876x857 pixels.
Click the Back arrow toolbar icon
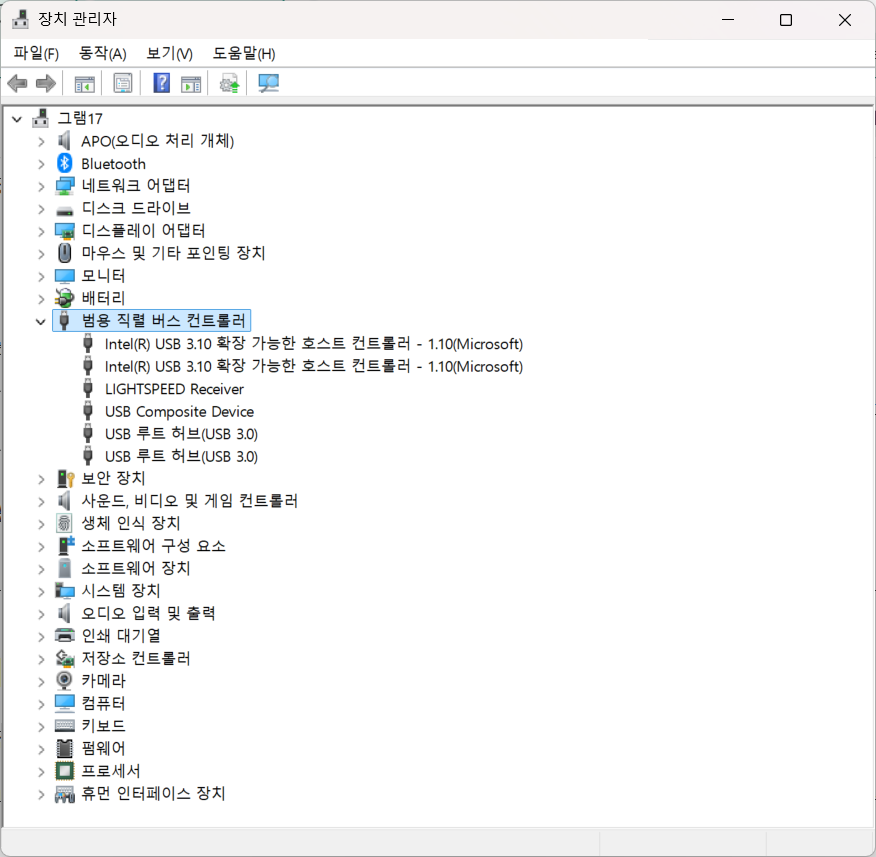tap(17, 84)
